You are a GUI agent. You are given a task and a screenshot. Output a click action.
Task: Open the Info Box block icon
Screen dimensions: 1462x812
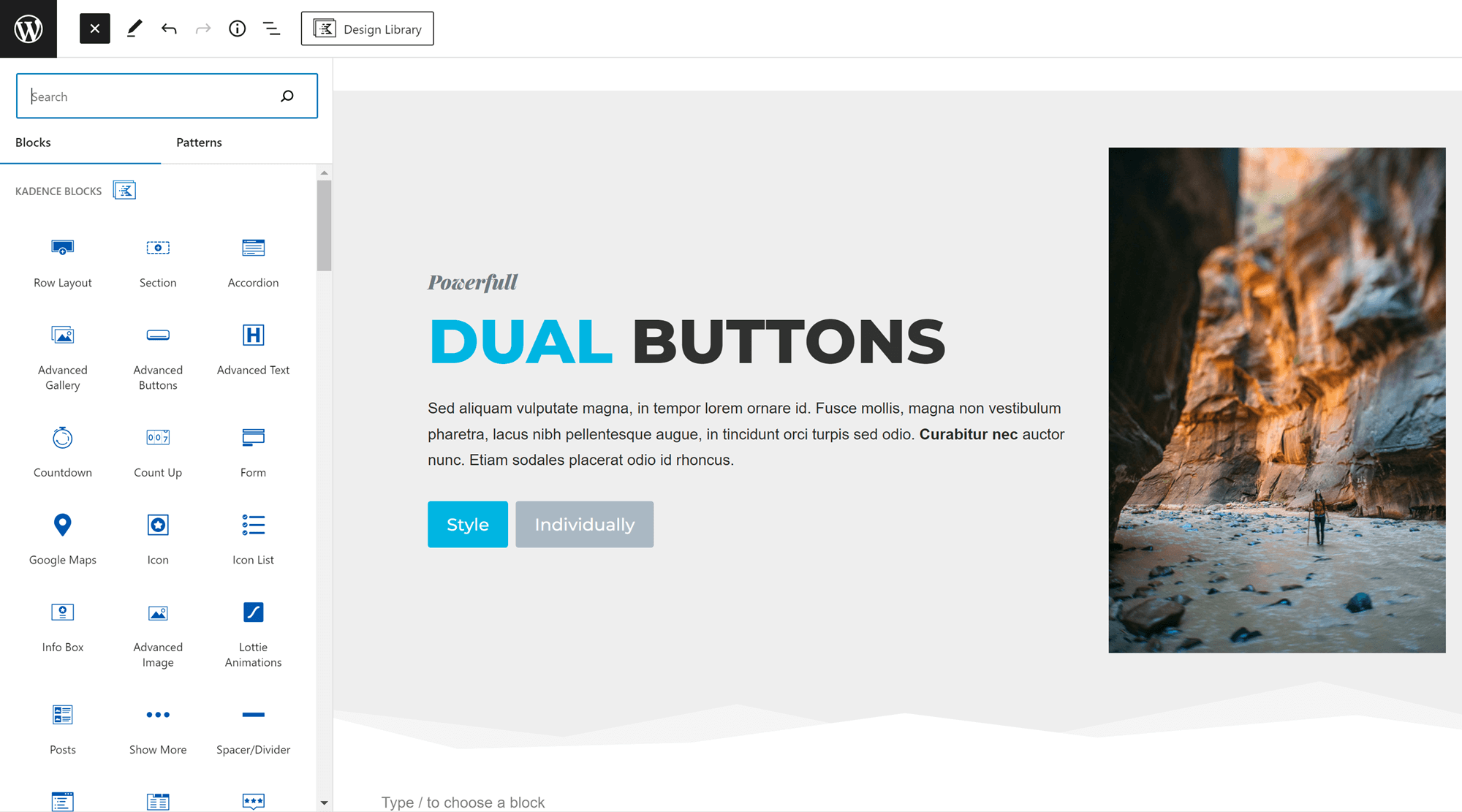[x=62, y=610]
